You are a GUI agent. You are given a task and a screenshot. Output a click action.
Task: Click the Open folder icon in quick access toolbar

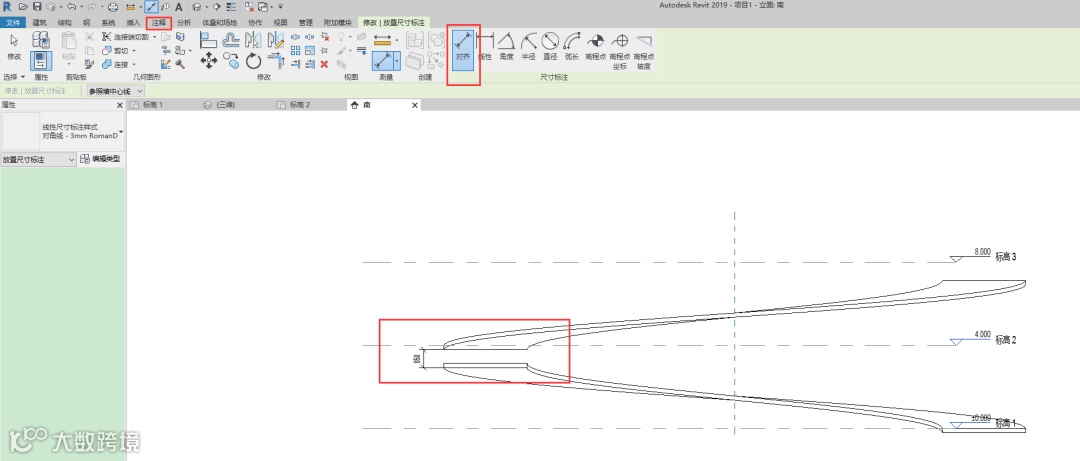click(24, 6)
